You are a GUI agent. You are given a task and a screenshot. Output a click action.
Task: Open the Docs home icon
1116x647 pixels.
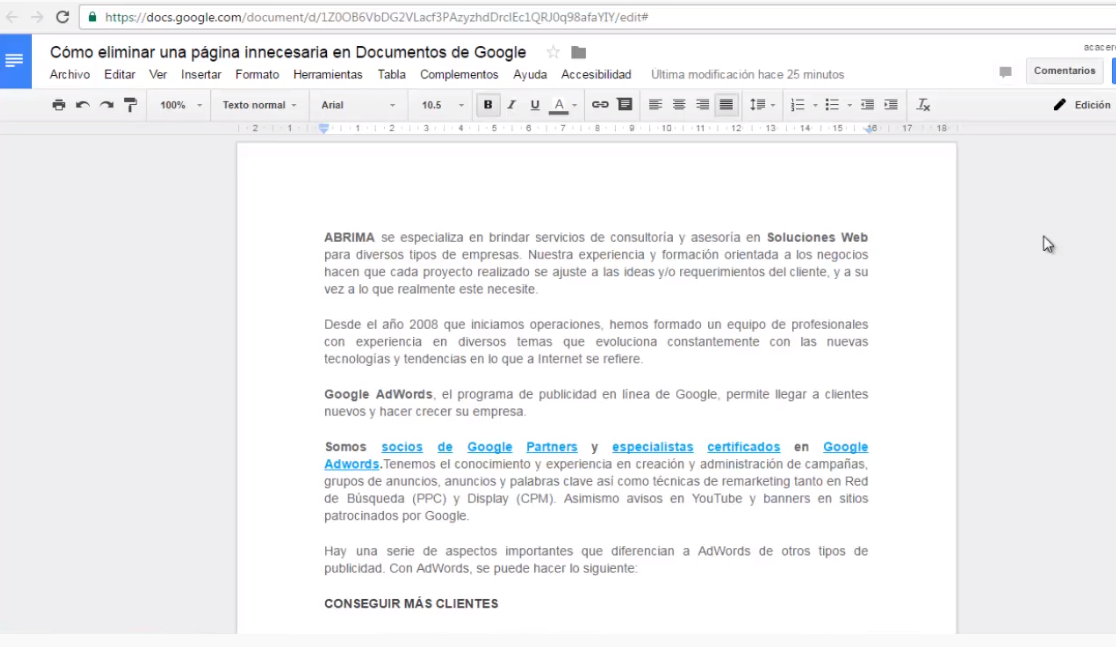pyautogui.click(x=15, y=61)
